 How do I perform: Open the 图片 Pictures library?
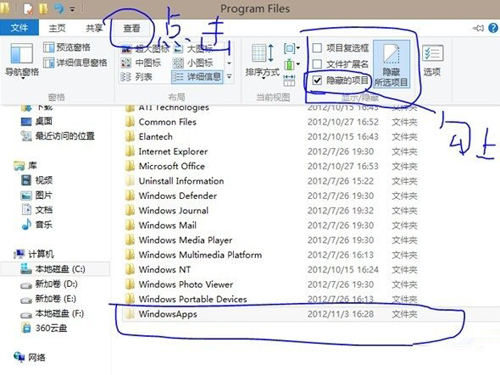(x=37, y=195)
